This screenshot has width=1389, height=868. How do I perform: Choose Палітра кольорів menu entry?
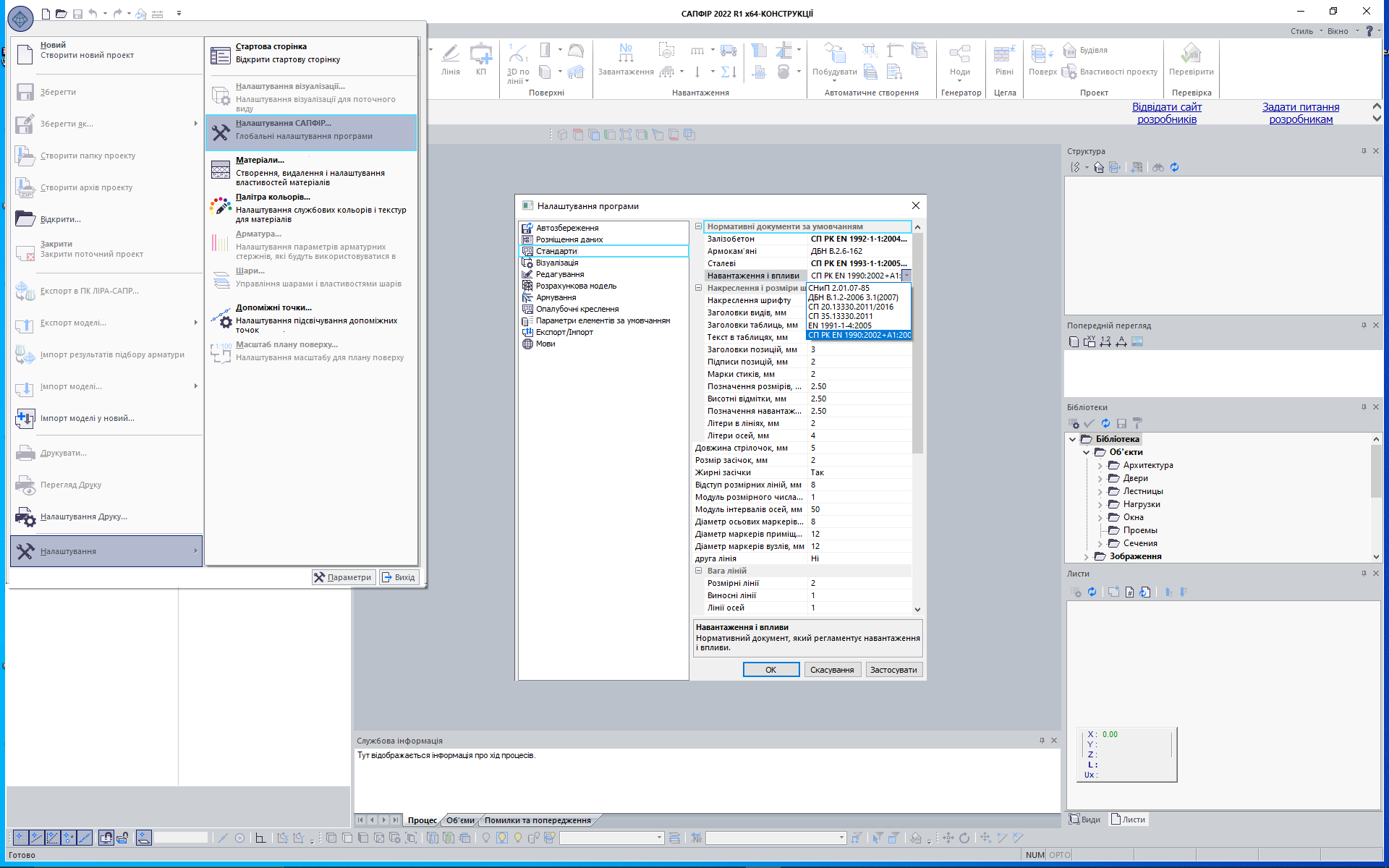pos(272,197)
